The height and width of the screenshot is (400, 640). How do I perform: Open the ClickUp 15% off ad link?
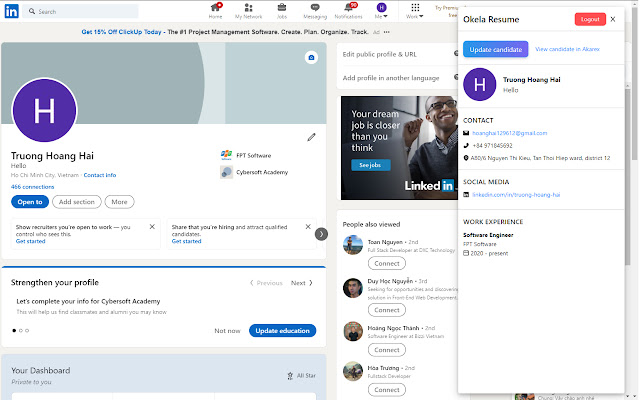(x=121, y=32)
